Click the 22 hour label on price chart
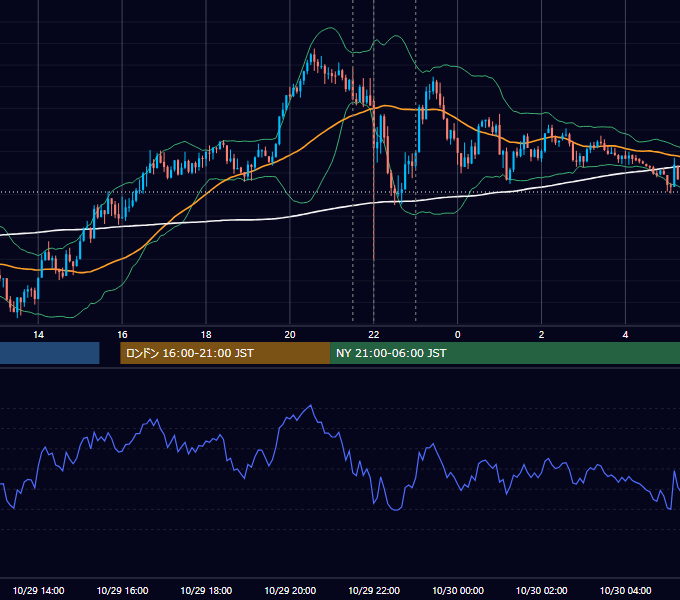680x600 pixels. click(373, 335)
